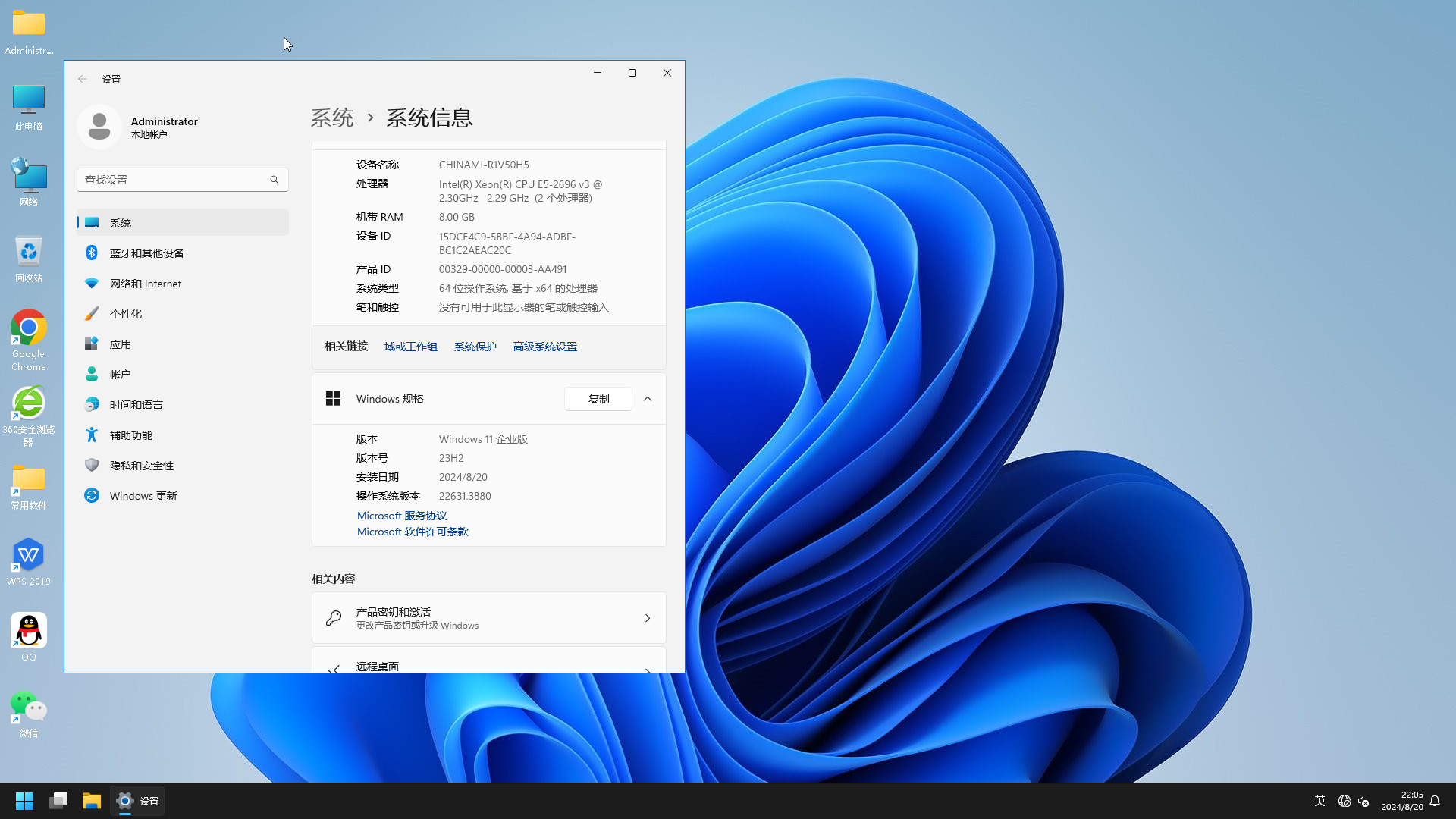Click the Windows logo icon in specs header
The height and width of the screenshot is (819, 1456).
[x=333, y=399]
